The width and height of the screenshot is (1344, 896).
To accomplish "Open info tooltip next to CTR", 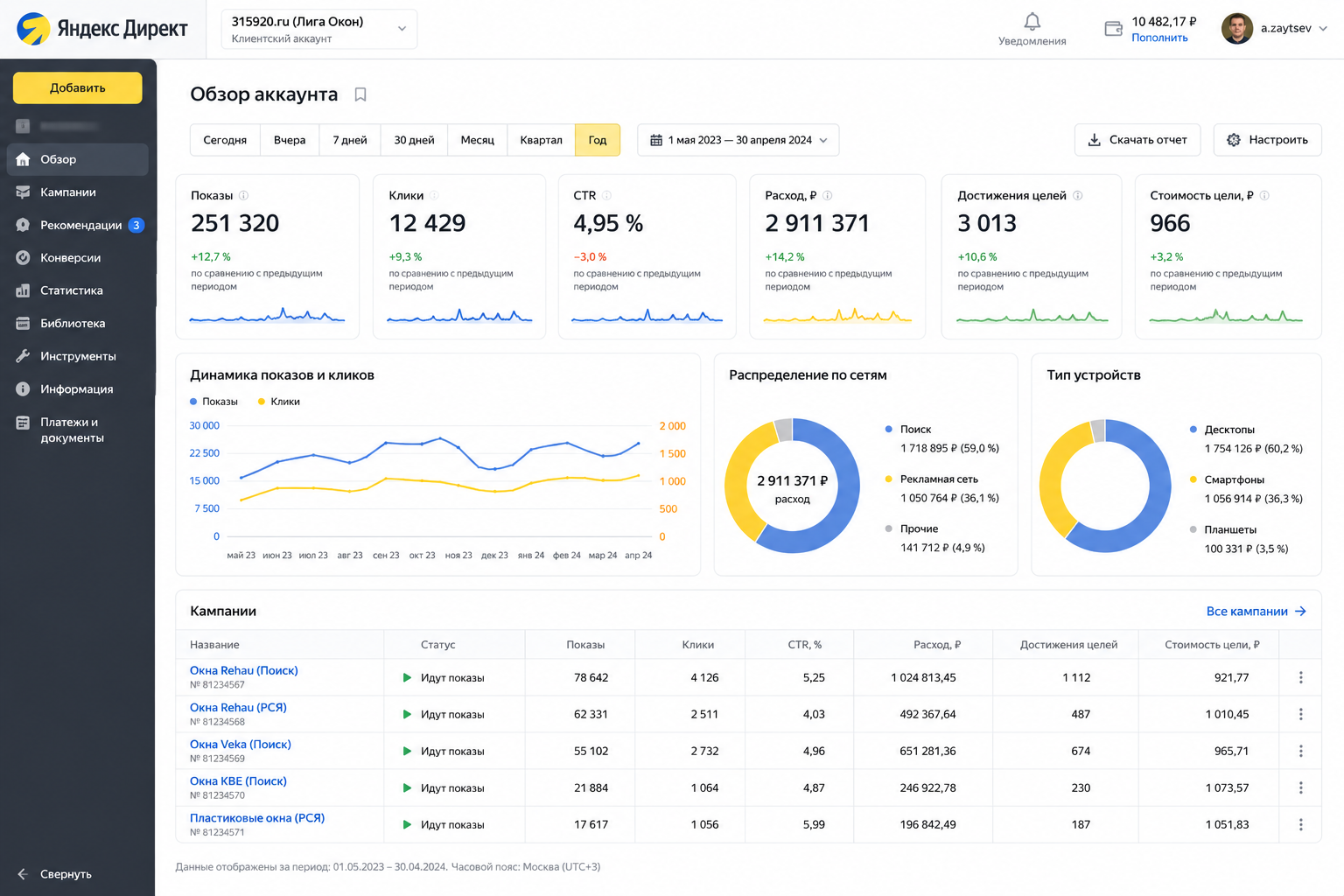I will 606,196.
